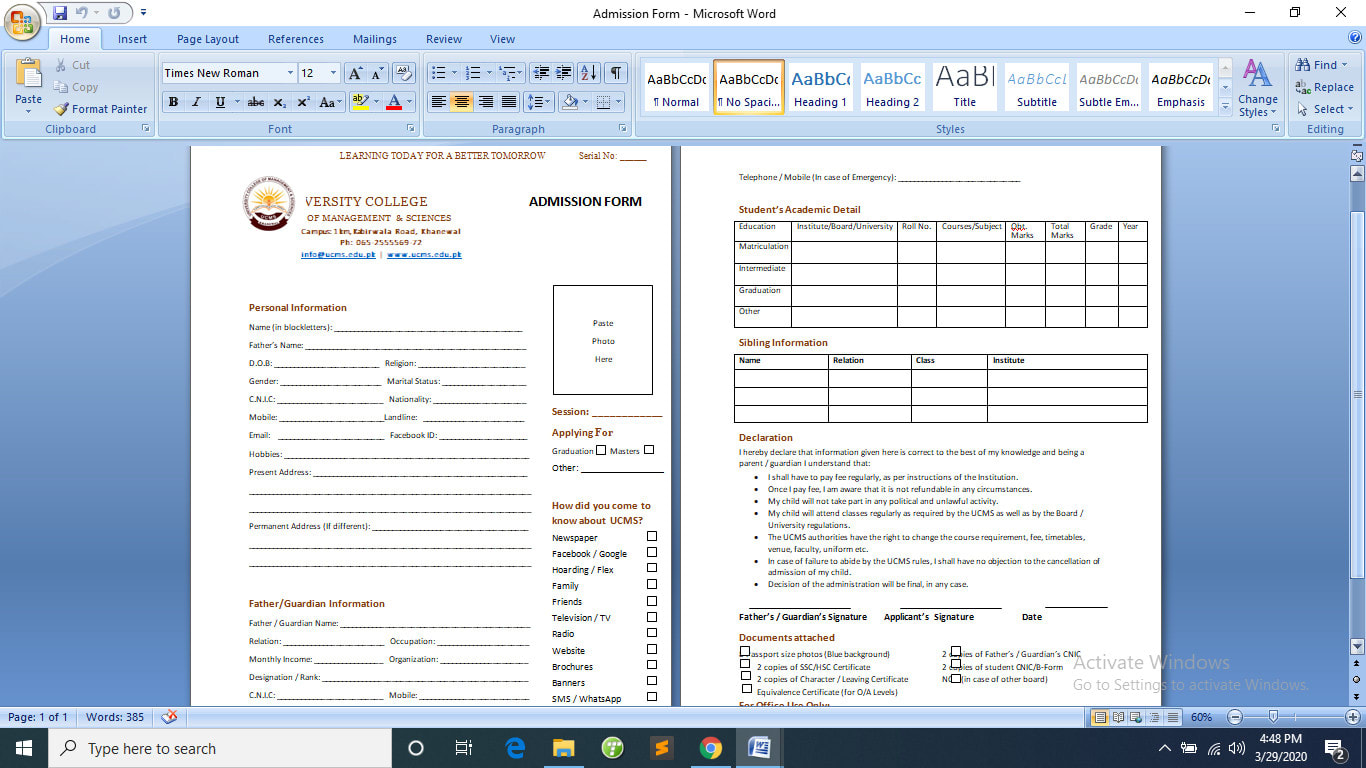Screen dimensions: 1366x768
Task: Open the View tab
Action: click(503, 39)
